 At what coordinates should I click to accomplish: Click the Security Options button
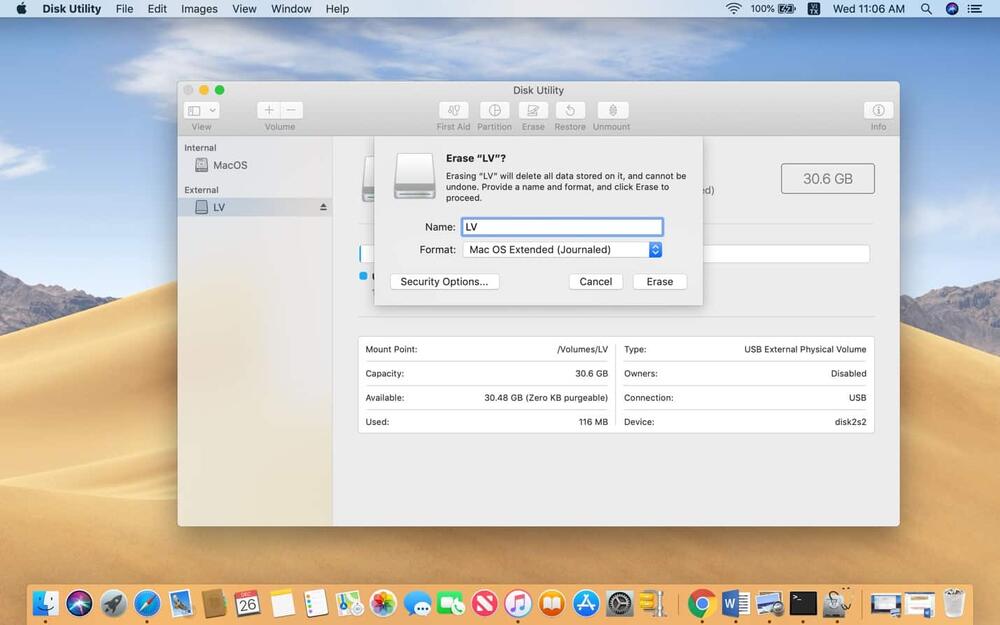click(x=444, y=282)
